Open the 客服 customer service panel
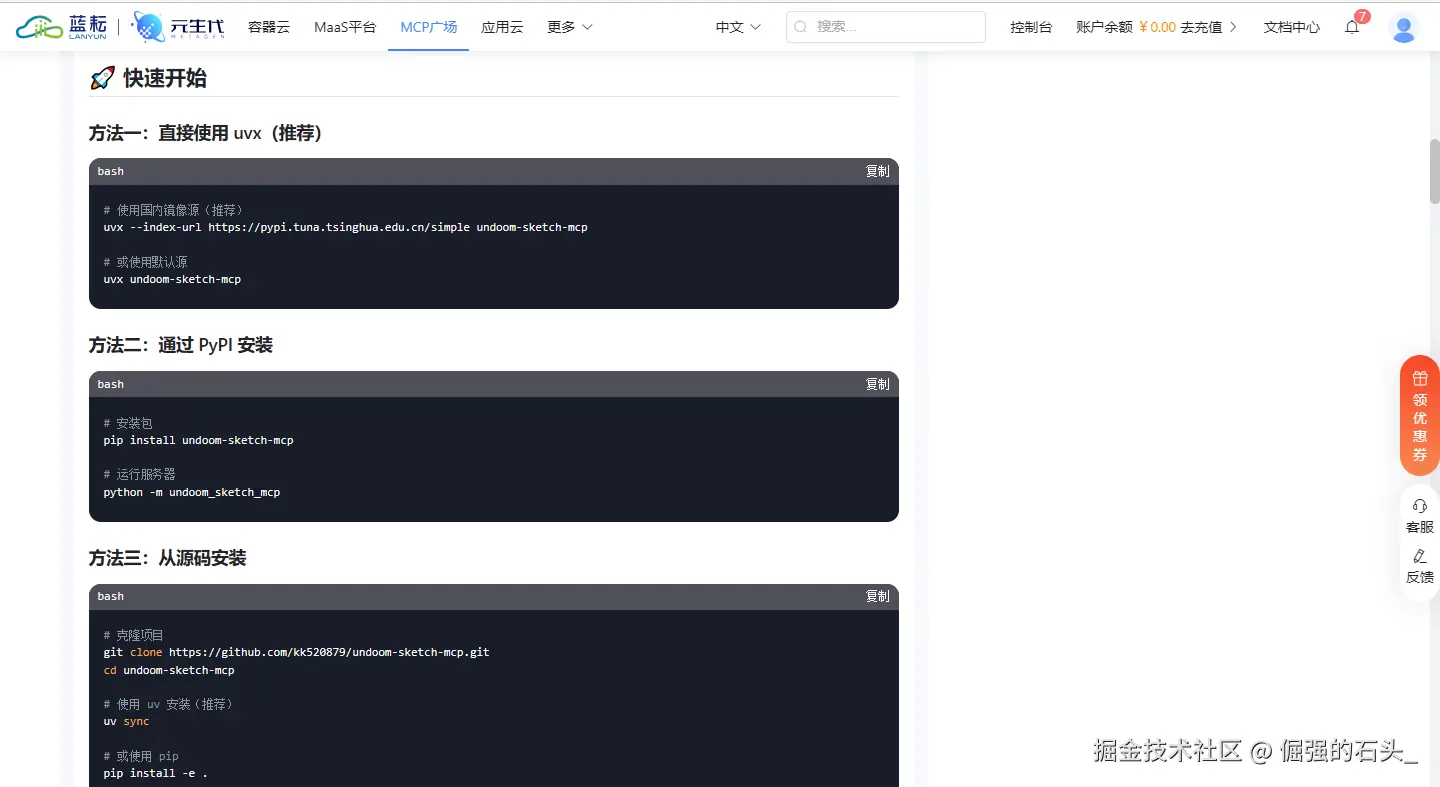 1419,515
